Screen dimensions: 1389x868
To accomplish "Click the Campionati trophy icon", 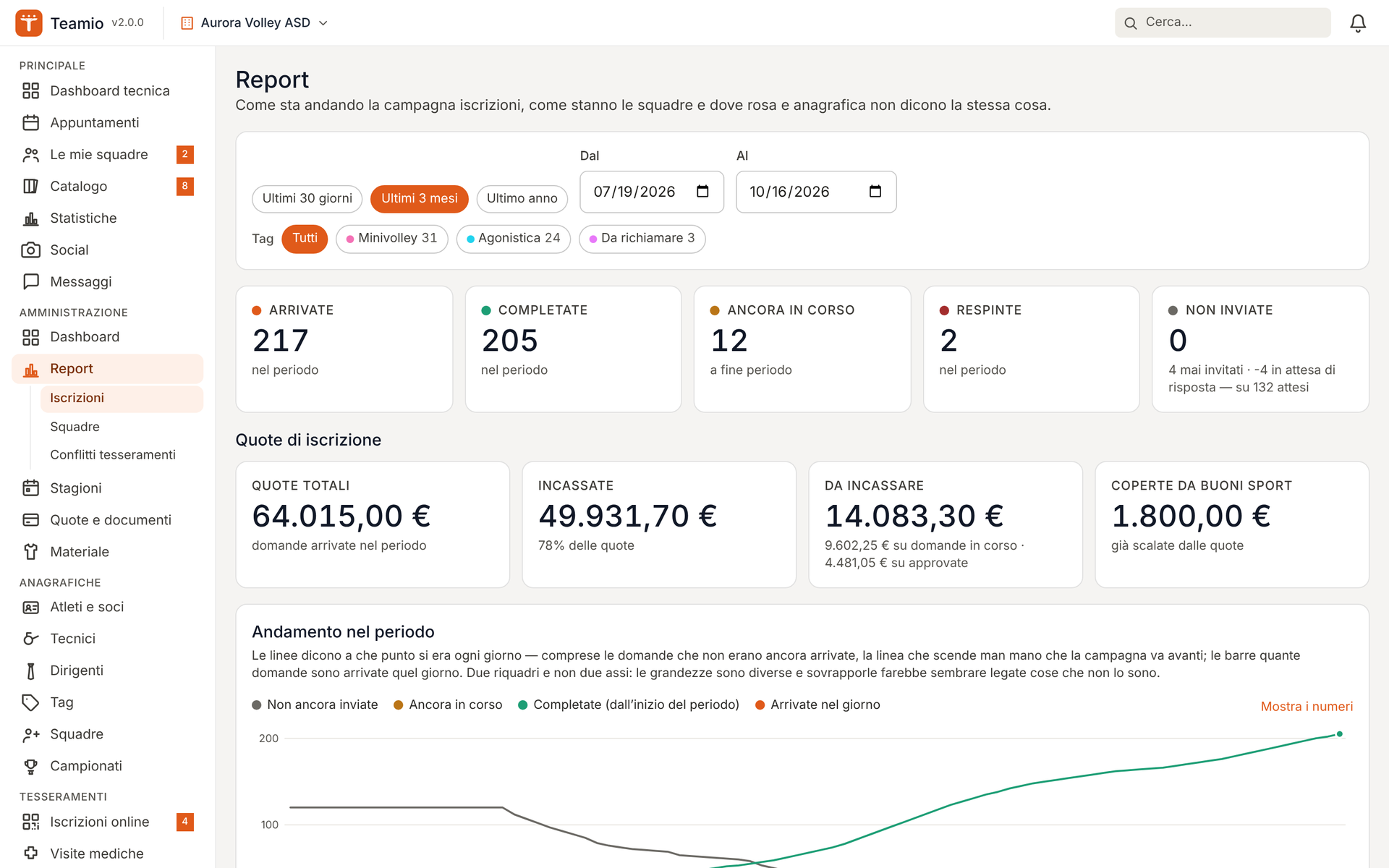I will pyautogui.click(x=30, y=766).
